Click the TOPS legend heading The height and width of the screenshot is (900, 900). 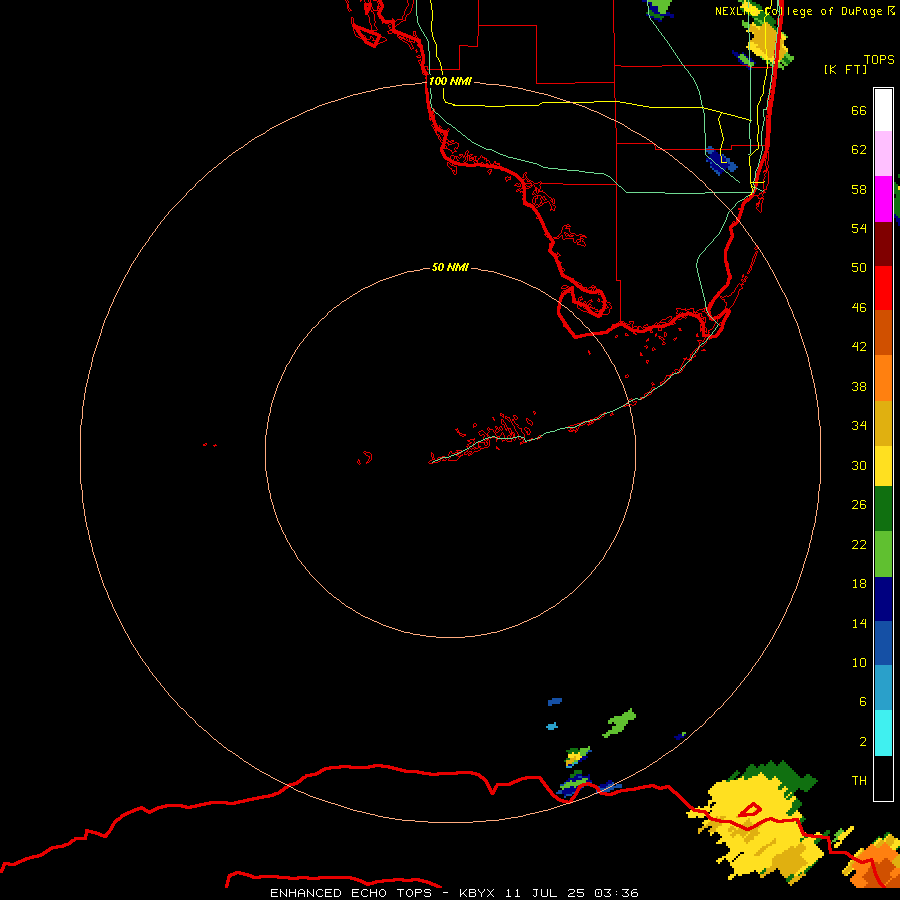coord(879,60)
